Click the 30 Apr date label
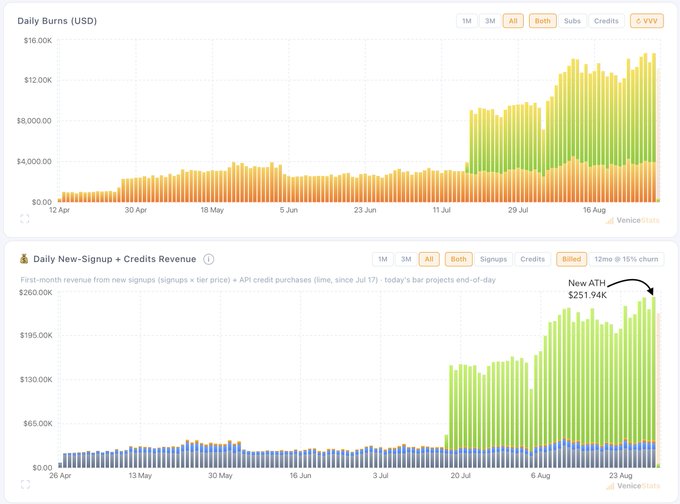This screenshot has width=680, height=504. 136,210
